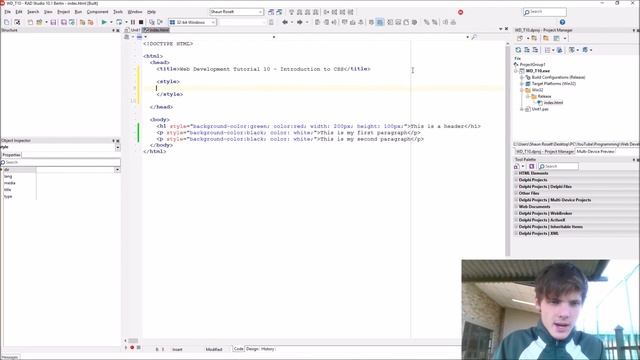Screen dimensions: 640x360
Task: Switch to the index.html editor tab
Action: pyautogui.click(x=156, y=31)
